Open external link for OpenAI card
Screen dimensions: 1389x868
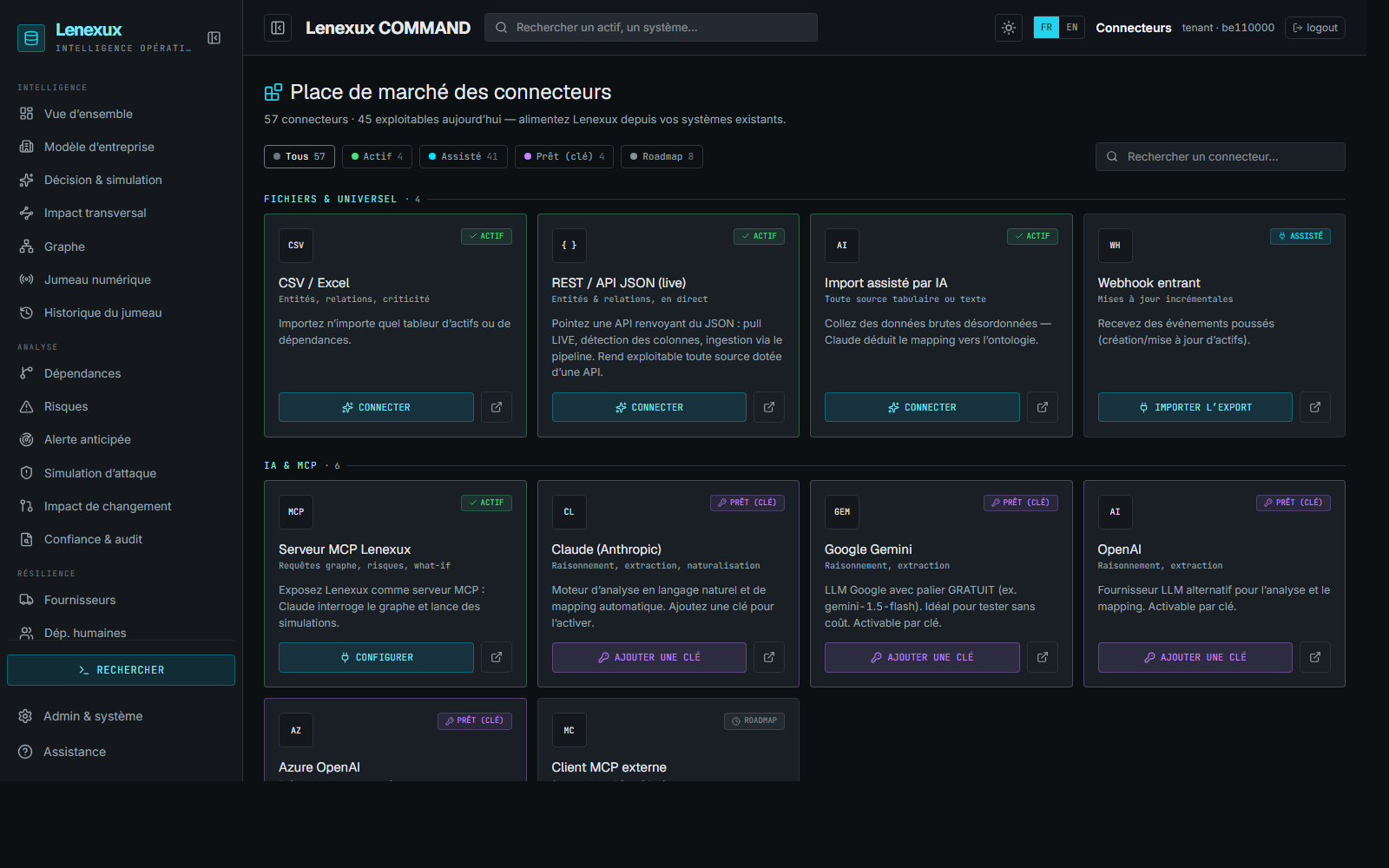click(x=1315, y=657)
